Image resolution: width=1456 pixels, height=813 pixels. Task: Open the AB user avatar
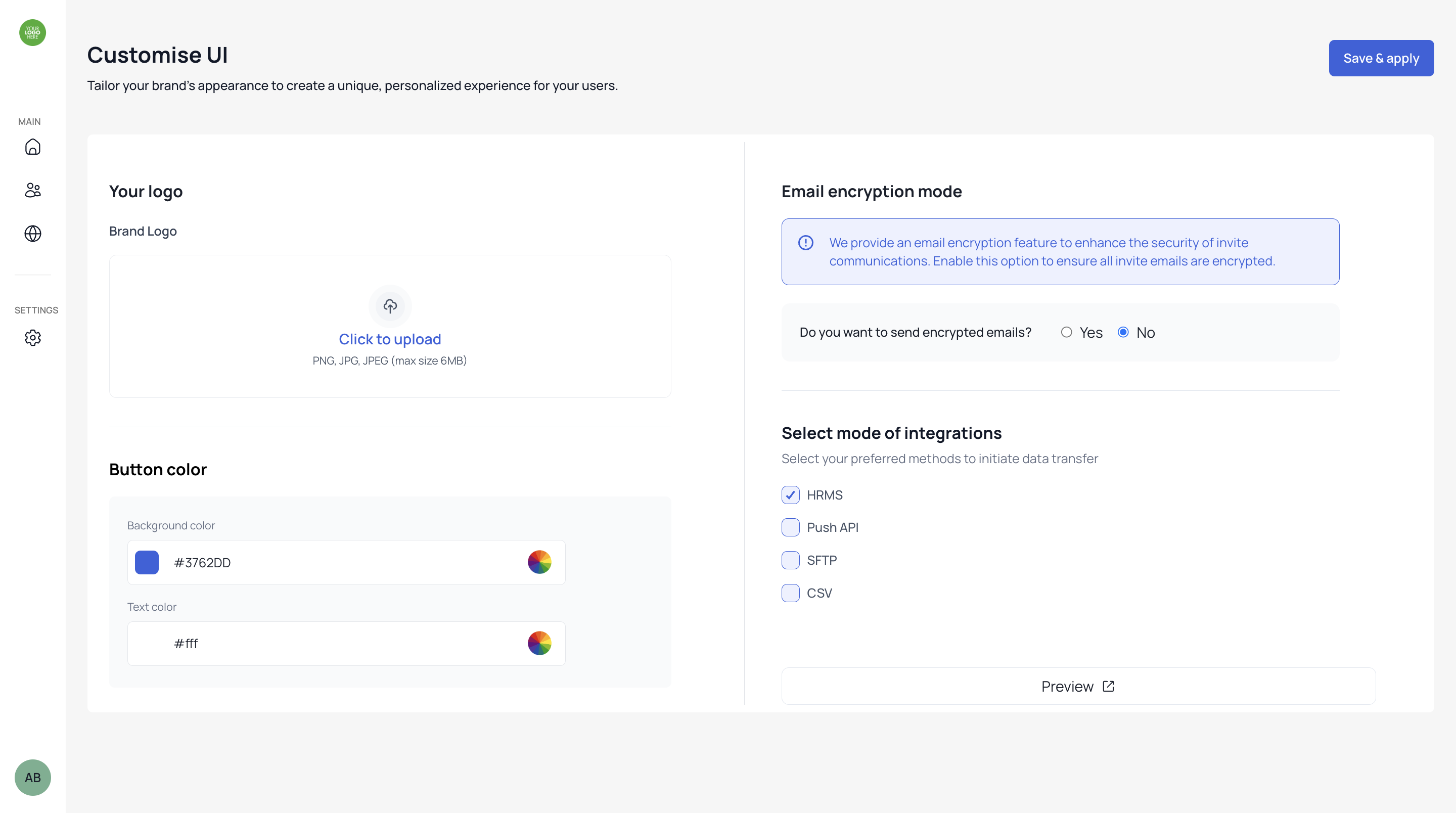33,778
